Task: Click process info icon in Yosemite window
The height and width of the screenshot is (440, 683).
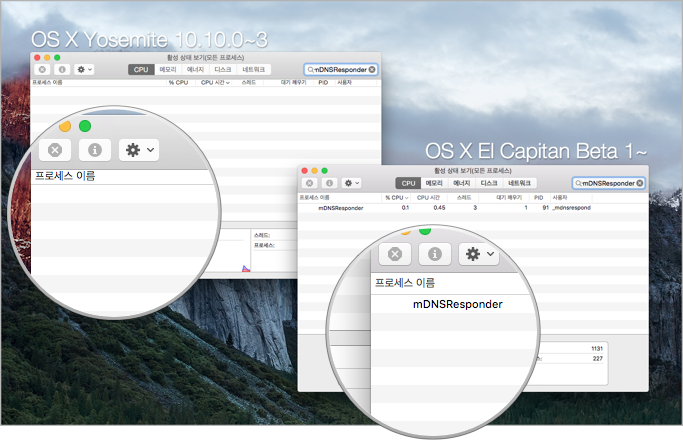Action: click(x=62, y=69)
